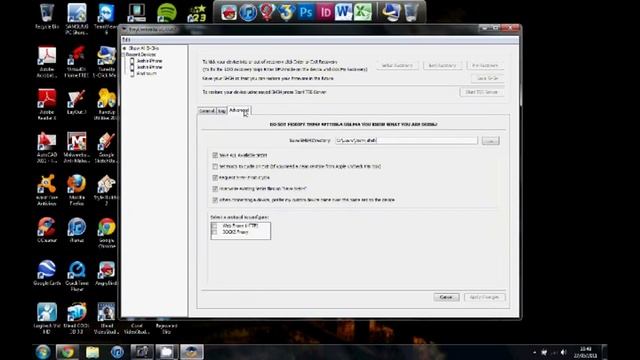Open the recycle bin icon in the top dock

pos(411,12)
